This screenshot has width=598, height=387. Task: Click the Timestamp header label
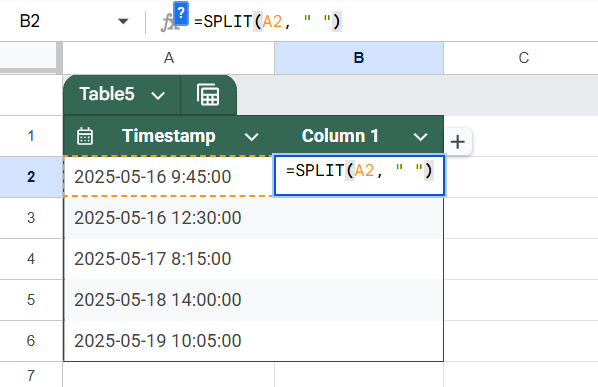click(x=169, y=136)
